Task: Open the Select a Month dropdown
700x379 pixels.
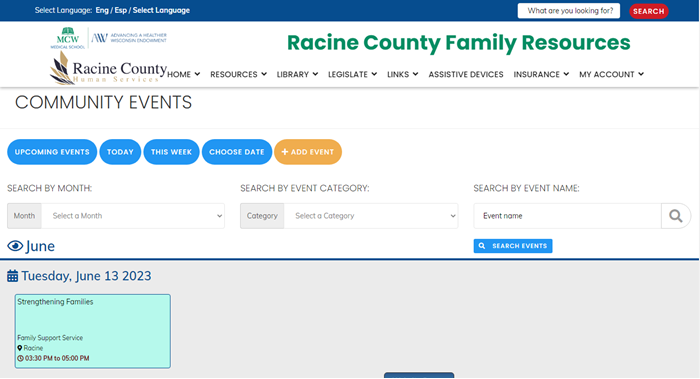Action: pos(133,216)
